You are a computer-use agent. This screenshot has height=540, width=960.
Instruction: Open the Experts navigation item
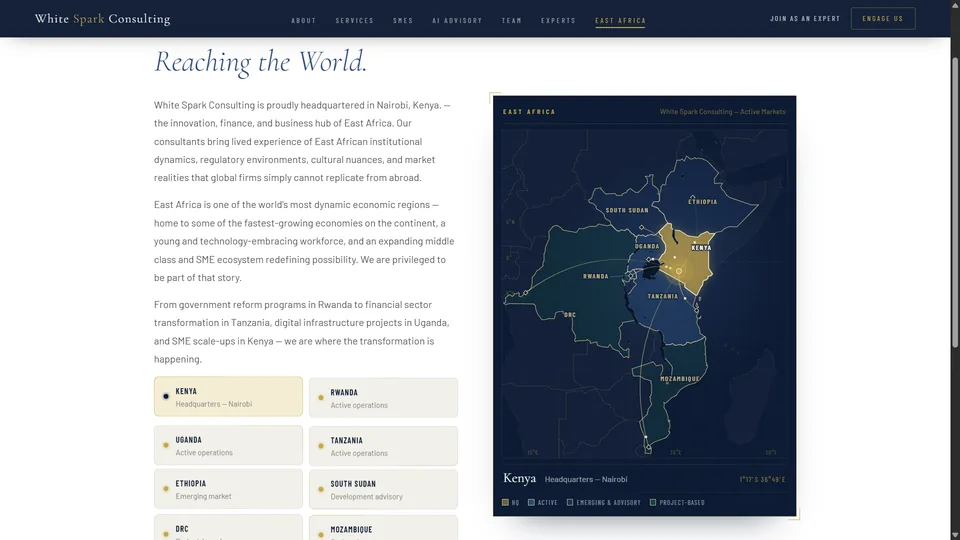pos(558,20)
